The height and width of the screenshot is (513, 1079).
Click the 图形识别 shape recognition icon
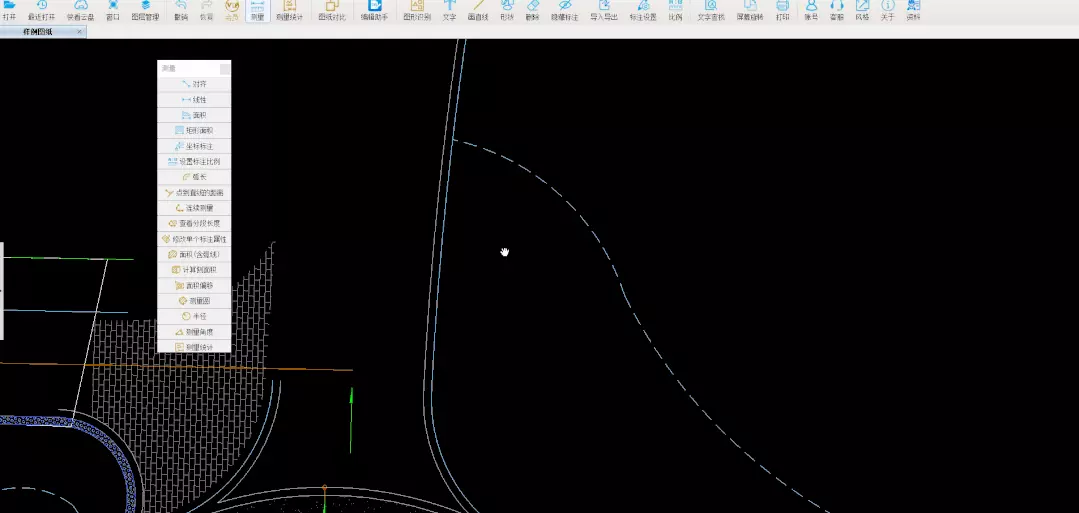[417, 10]
